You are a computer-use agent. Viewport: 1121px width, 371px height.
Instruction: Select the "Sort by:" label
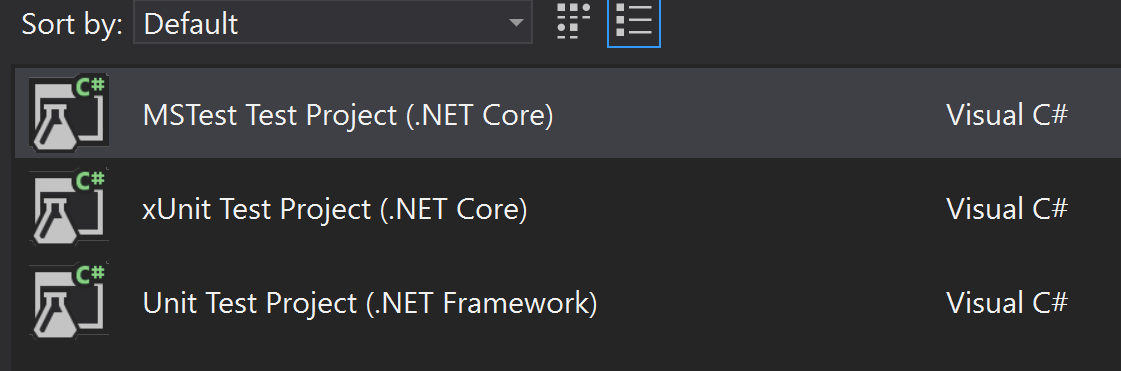[x=72, y=24]
